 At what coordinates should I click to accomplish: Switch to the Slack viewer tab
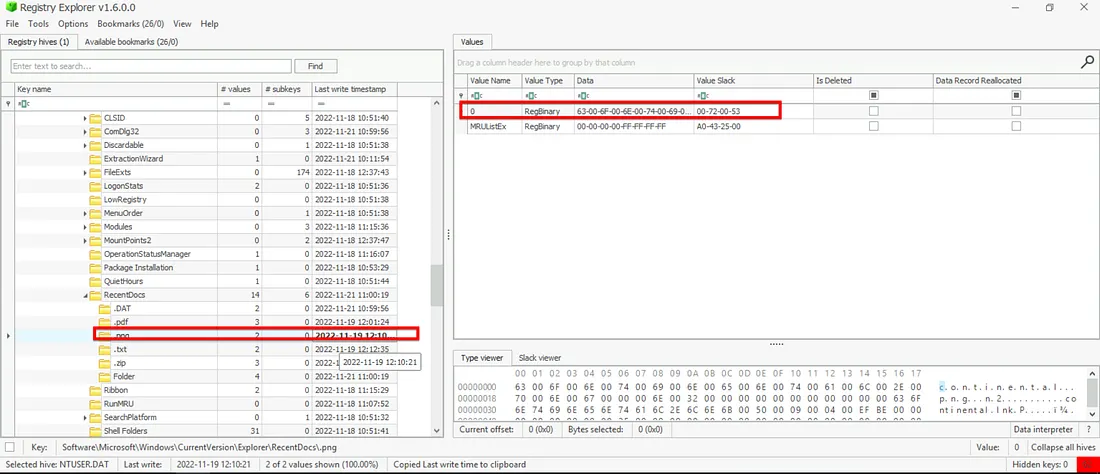tap(537, 358)
